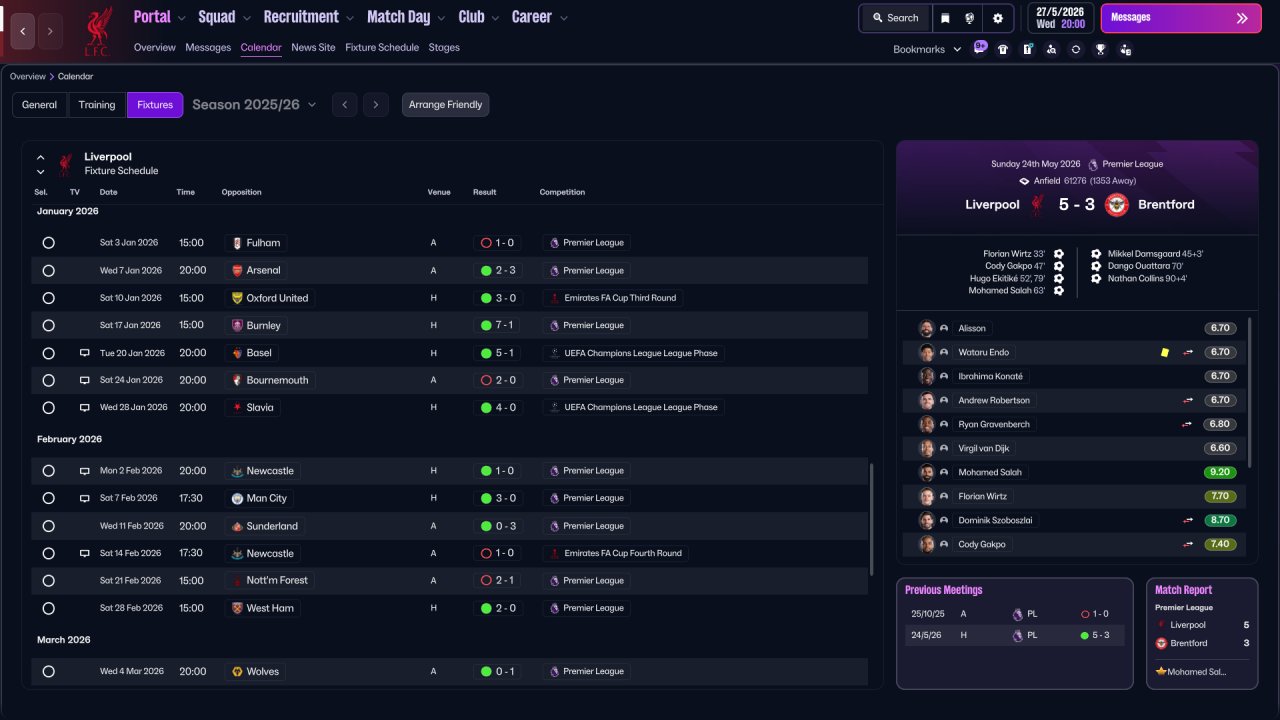
Task: Expand the Match Day menu dropdown
Action: 441,18
